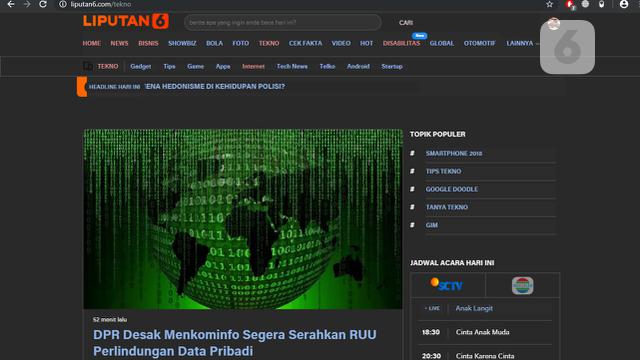The image size is (640, 360).
Task: Open the red extension icon in the toolbar
Action: pos(569,4)
